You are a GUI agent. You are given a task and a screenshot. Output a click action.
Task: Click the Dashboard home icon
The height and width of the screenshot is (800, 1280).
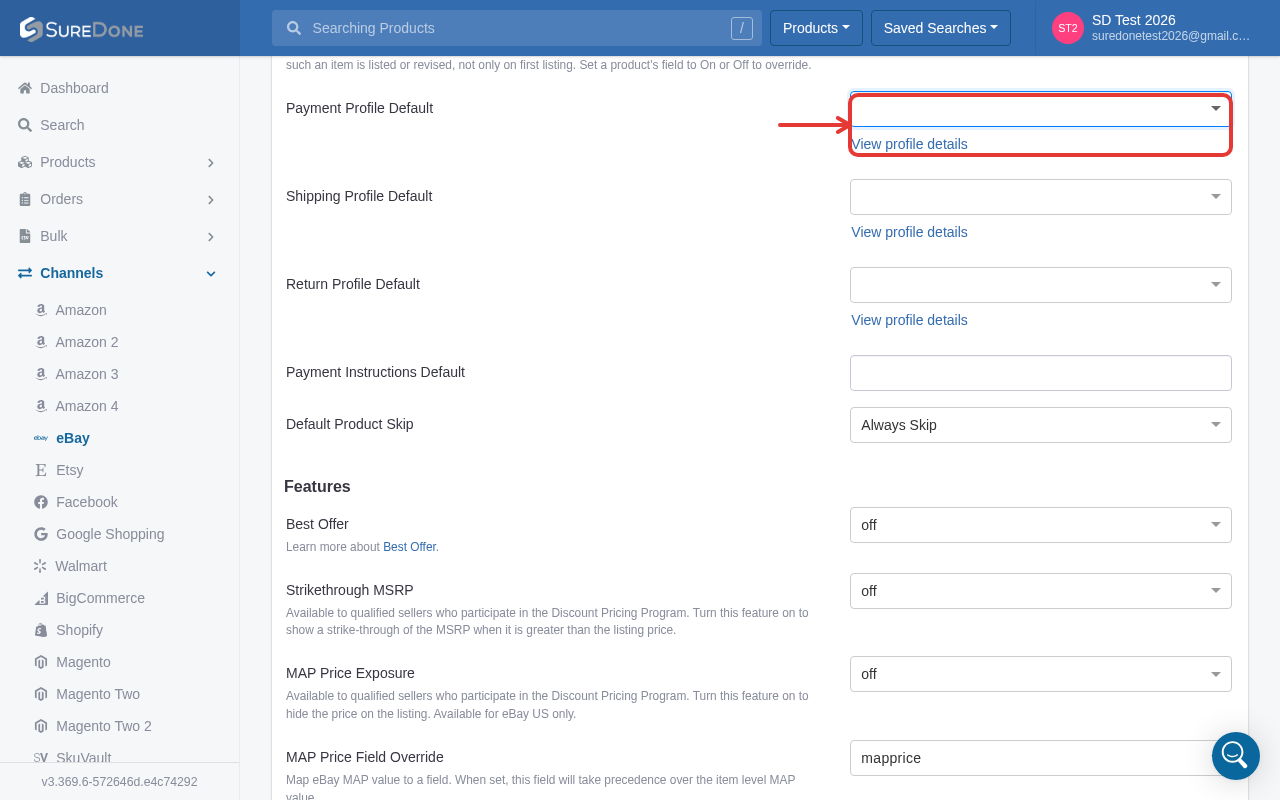(x=25, y=88)
